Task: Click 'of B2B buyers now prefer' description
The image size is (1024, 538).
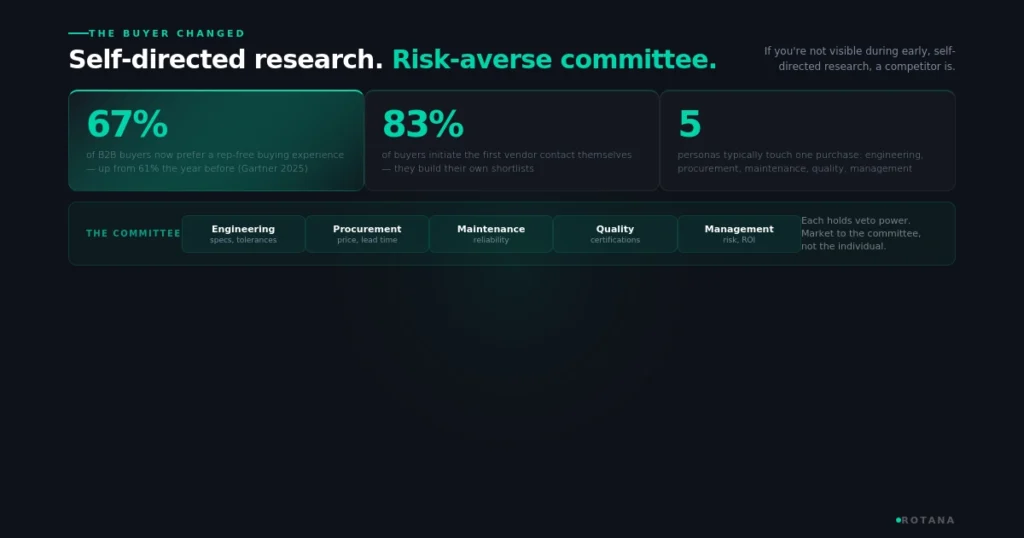Action: coord(215,162)
